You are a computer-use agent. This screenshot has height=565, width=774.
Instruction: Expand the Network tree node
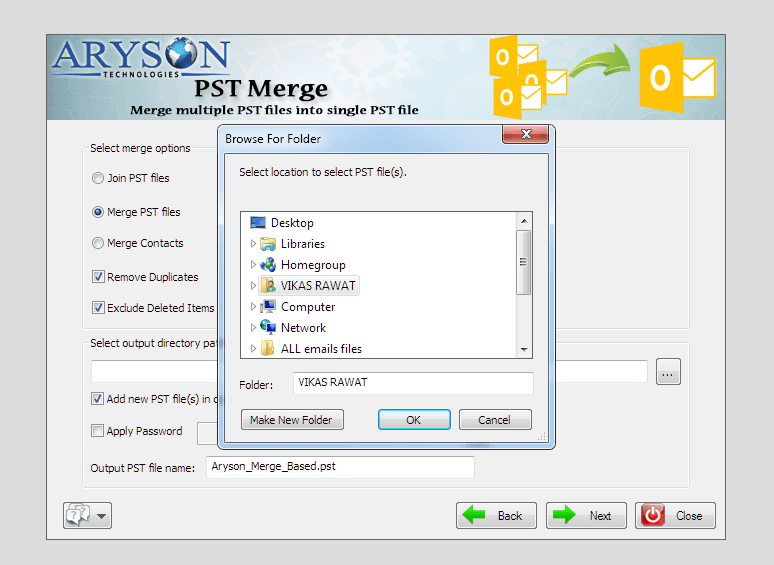click(x=253, y=328)
